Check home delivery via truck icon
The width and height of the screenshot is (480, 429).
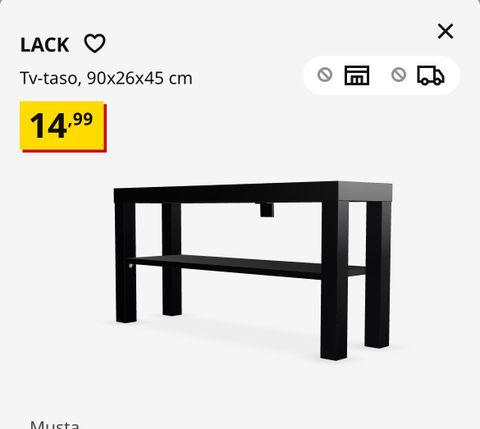tap(431, 75)
